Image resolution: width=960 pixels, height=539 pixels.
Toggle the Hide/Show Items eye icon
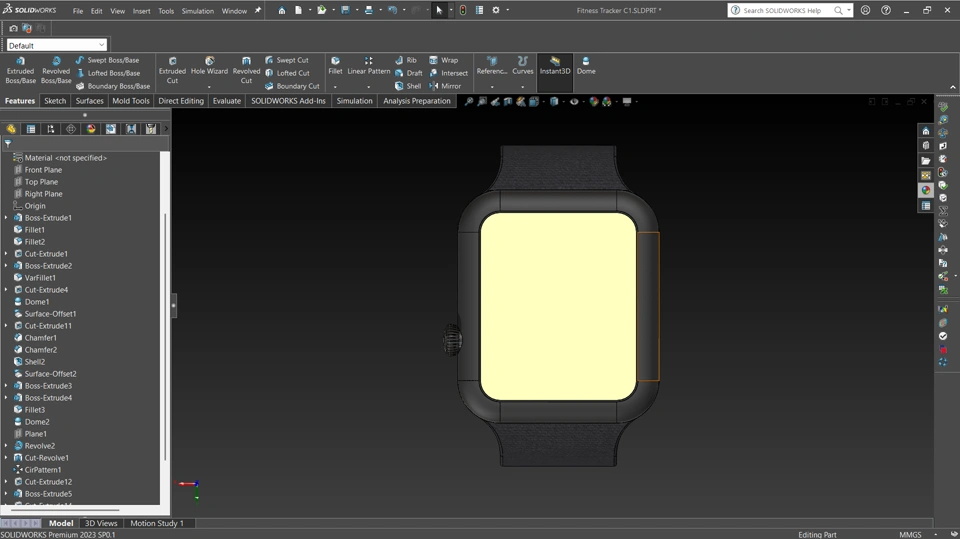[x=574, y=101]
